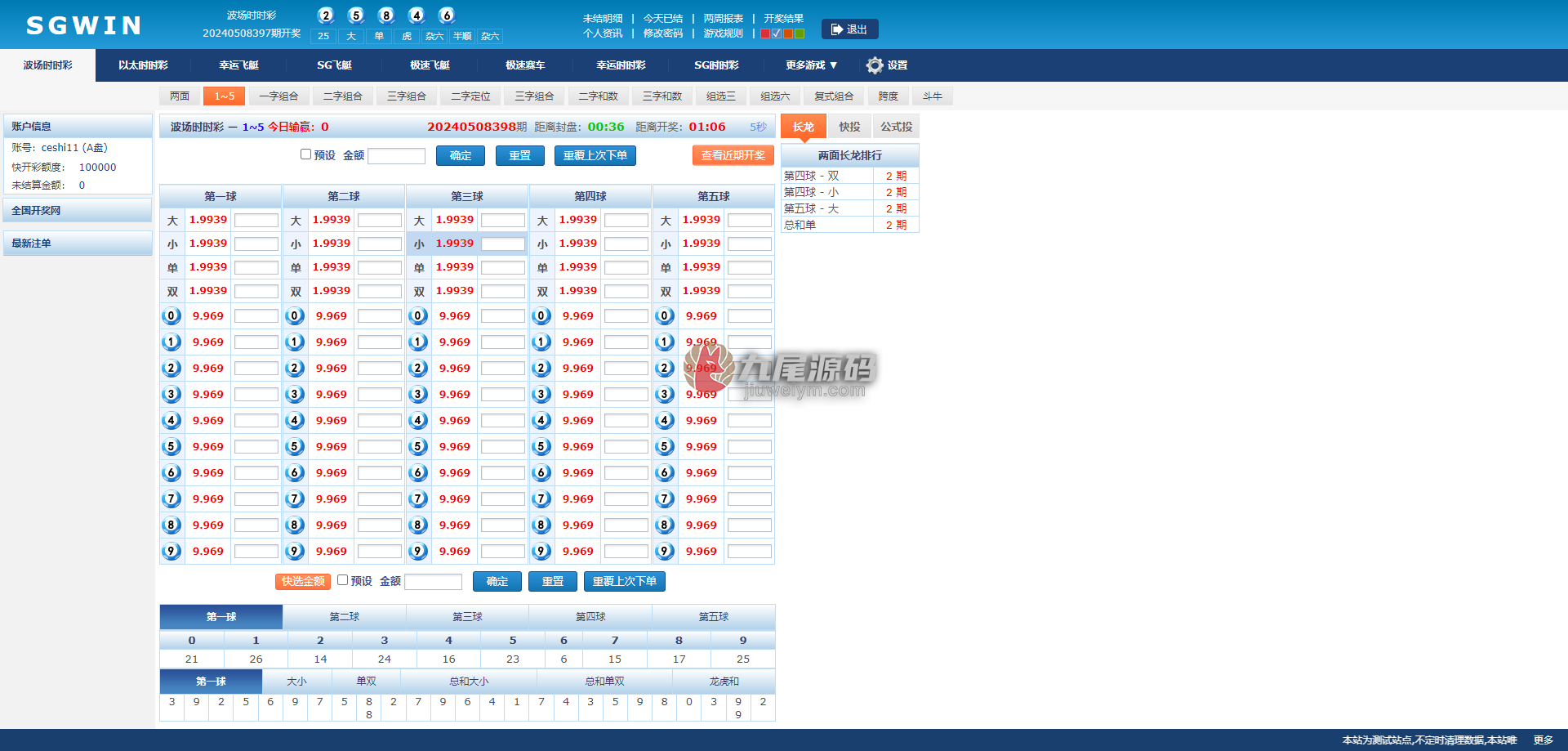
Task: Expand the 最新注单 sidebar section
Action: [78, 244]
